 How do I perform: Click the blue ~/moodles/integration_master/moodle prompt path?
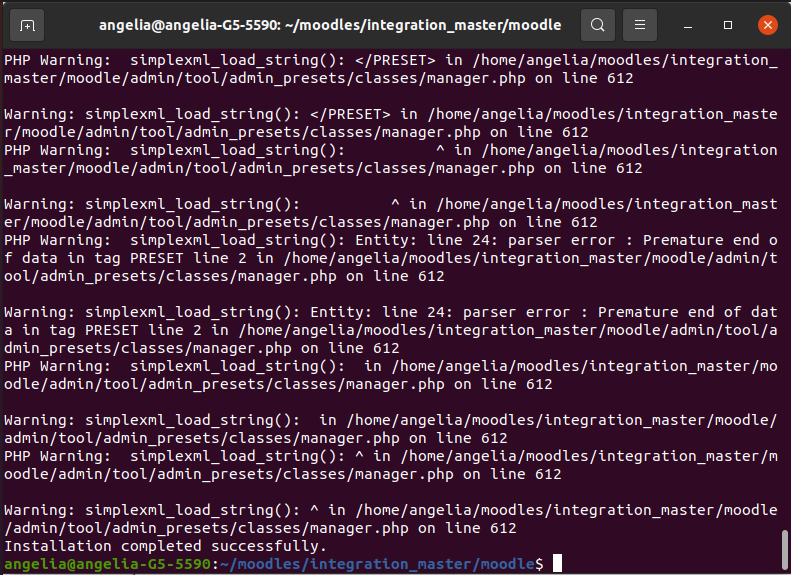[377, 563]
